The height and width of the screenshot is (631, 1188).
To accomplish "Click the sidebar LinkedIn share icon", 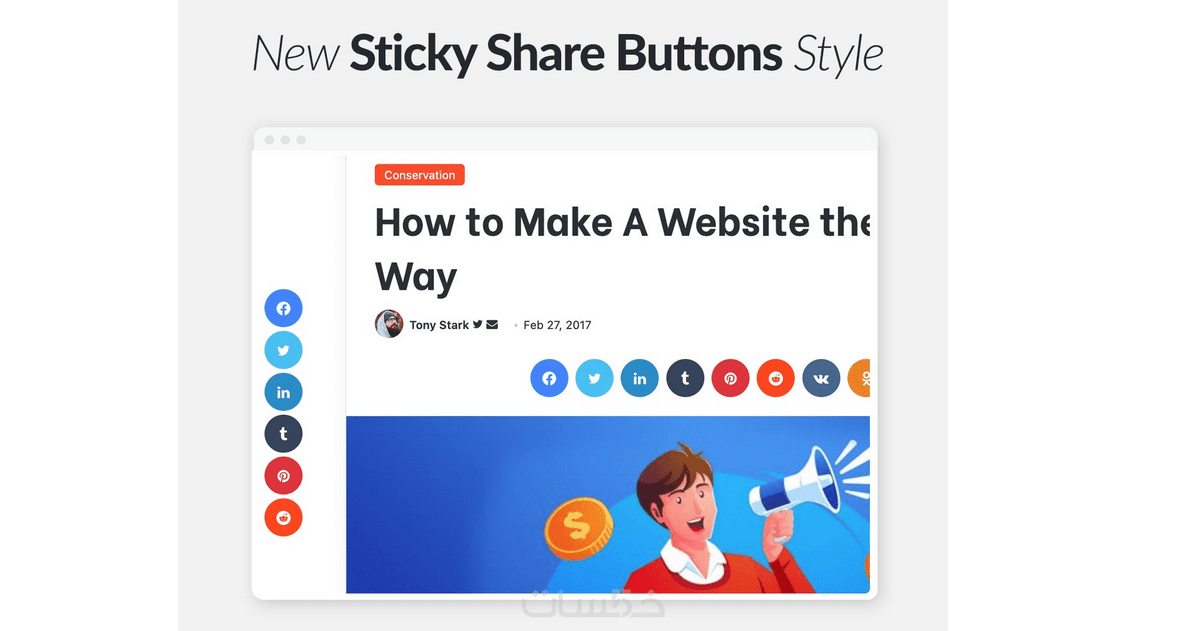I will [x=283, y=392].
